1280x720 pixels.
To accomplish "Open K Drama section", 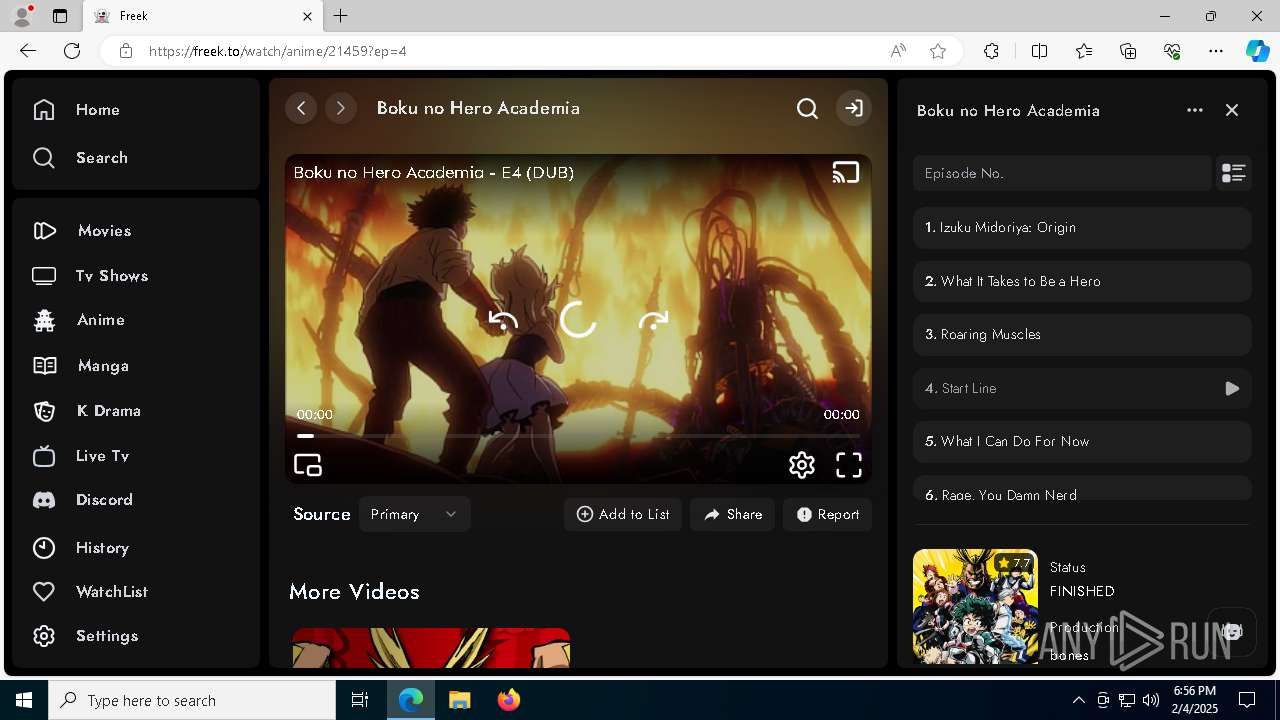I will 86,411.
